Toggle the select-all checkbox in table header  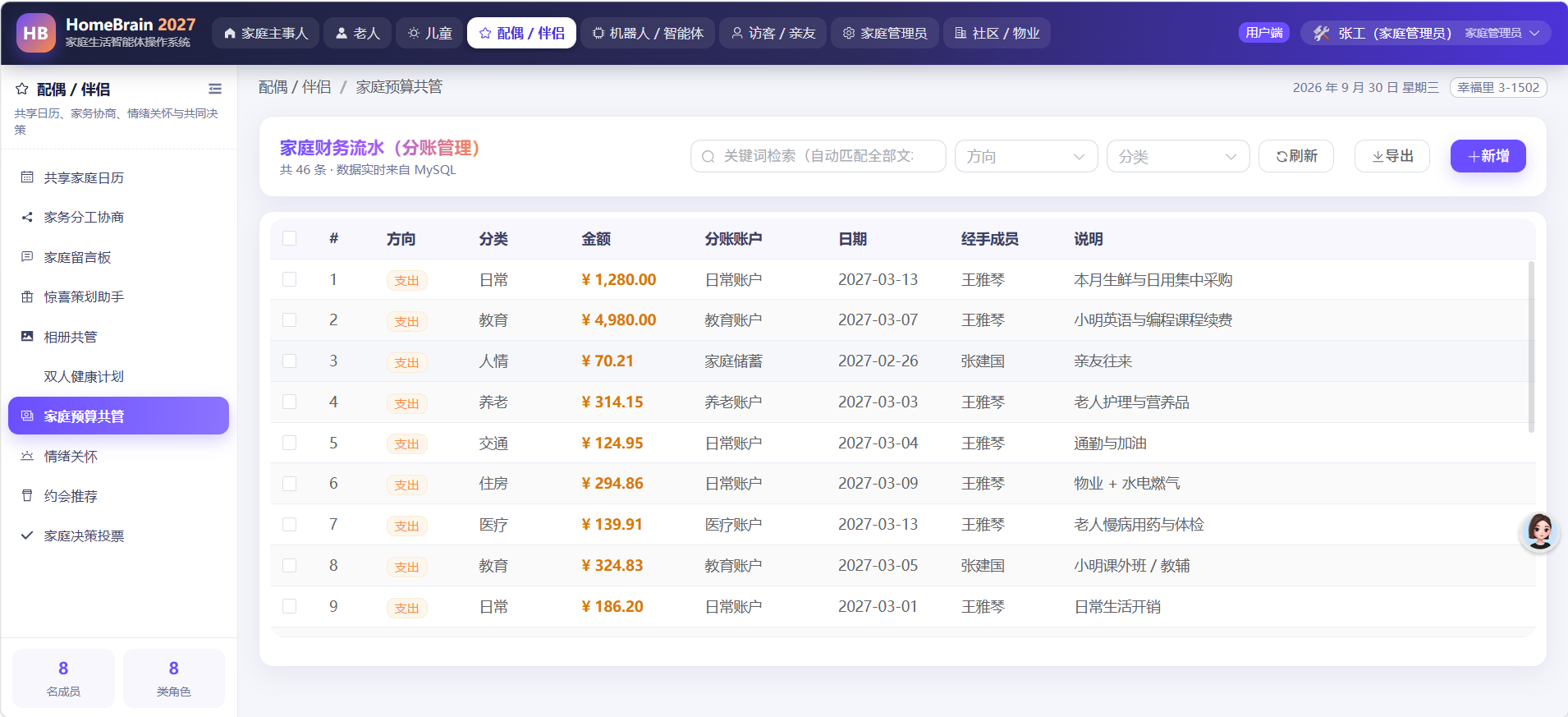[x=289, y=238]
